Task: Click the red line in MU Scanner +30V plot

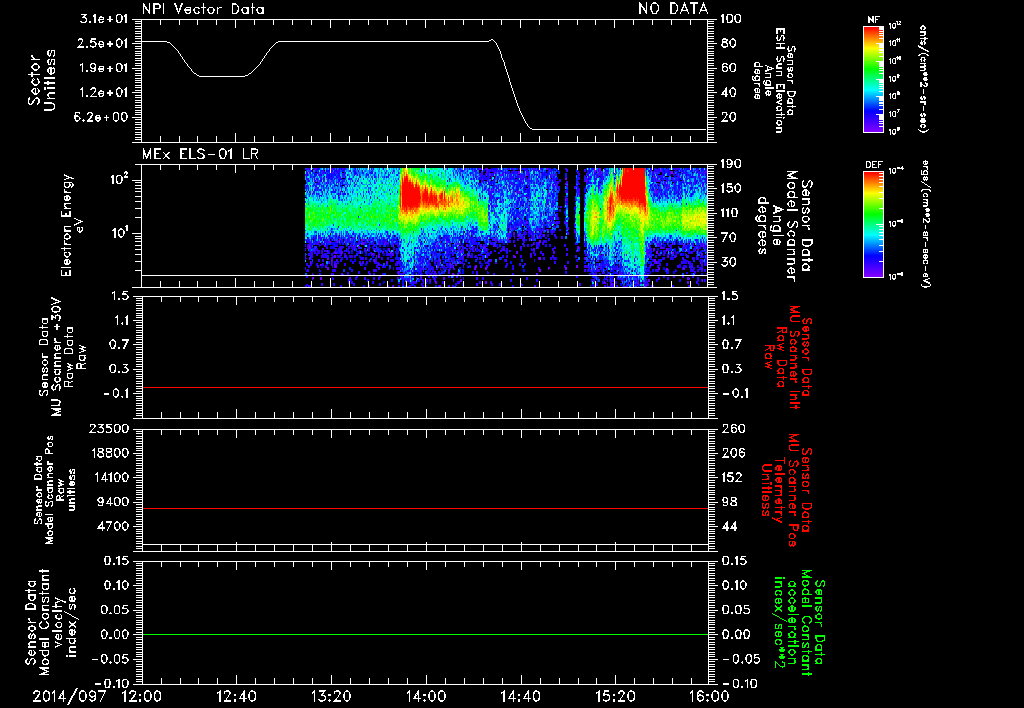Action: click(425, 387)
